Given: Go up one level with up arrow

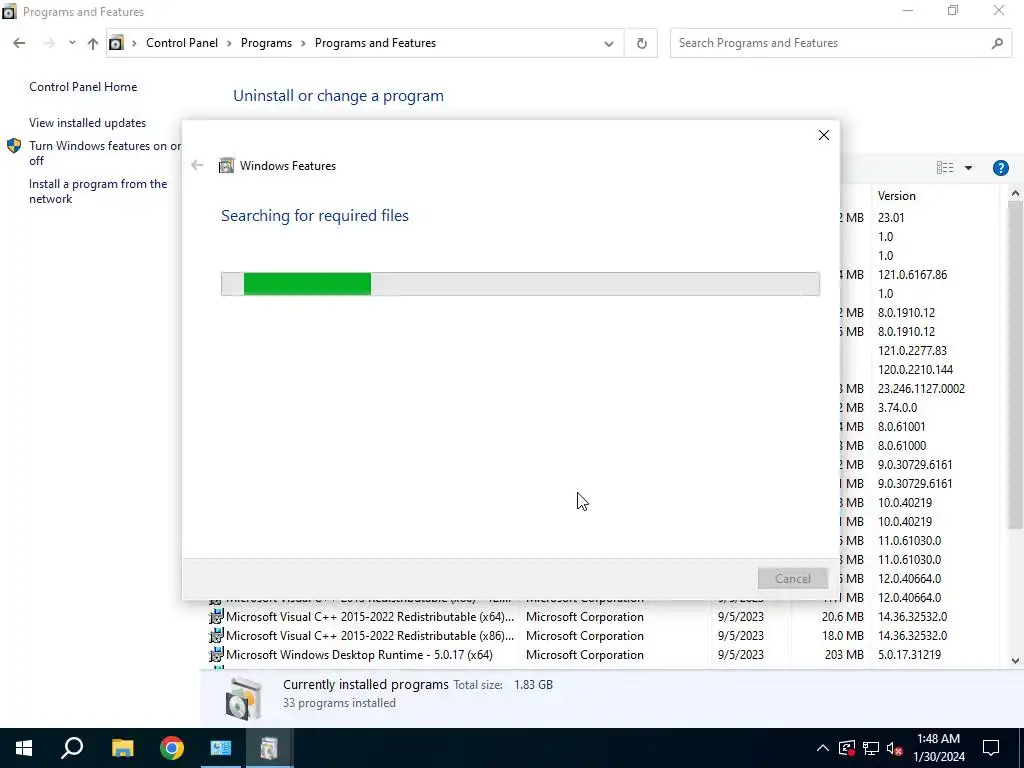Looking at the screenshot, I should (x=93, y=43).
